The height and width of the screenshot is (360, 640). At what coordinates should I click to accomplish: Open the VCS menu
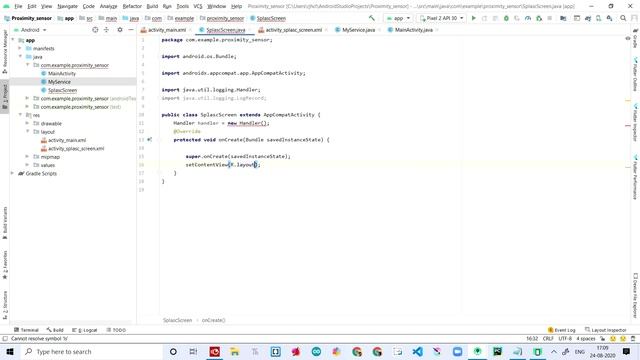[198, 6]
